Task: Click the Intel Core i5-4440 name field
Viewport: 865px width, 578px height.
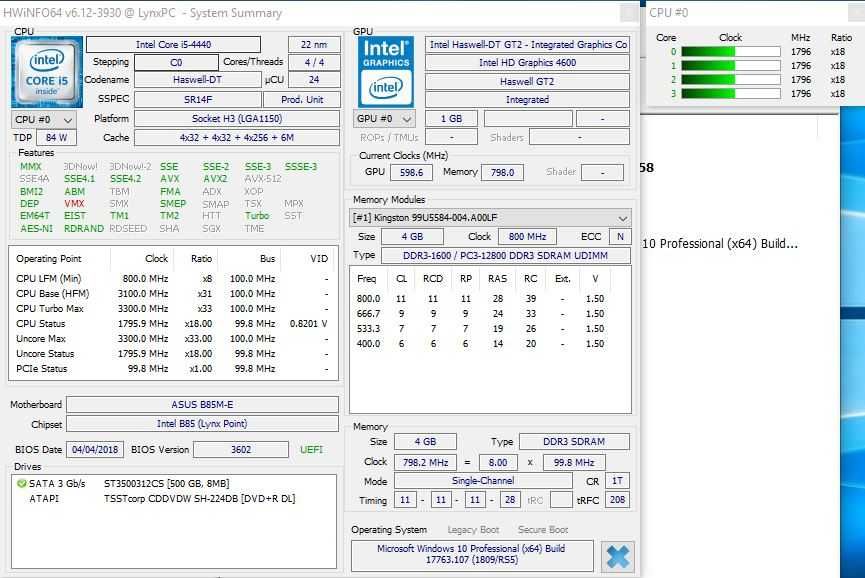Action: (173, 45)
